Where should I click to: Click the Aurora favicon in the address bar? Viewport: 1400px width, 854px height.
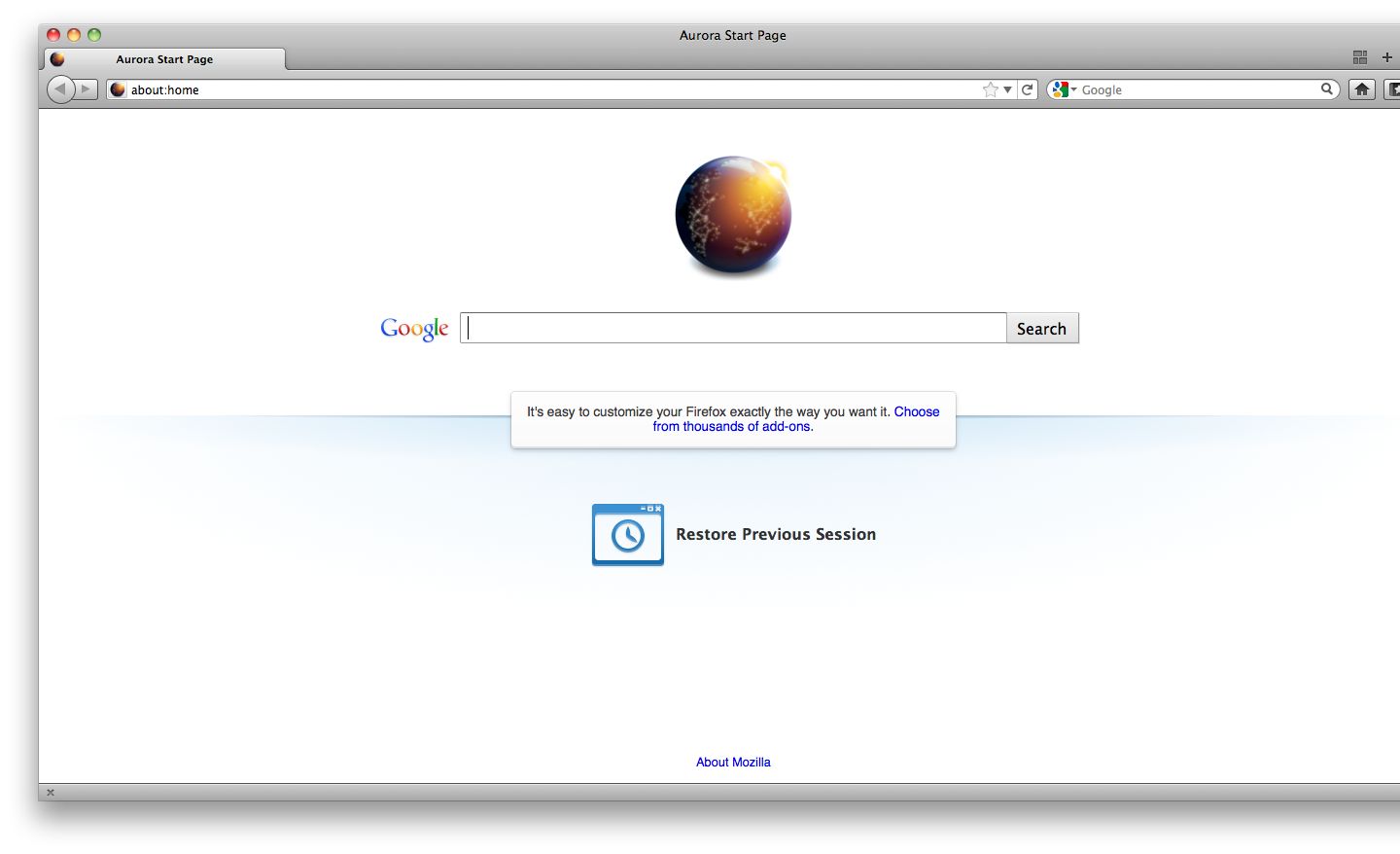[x=117, y=89]
